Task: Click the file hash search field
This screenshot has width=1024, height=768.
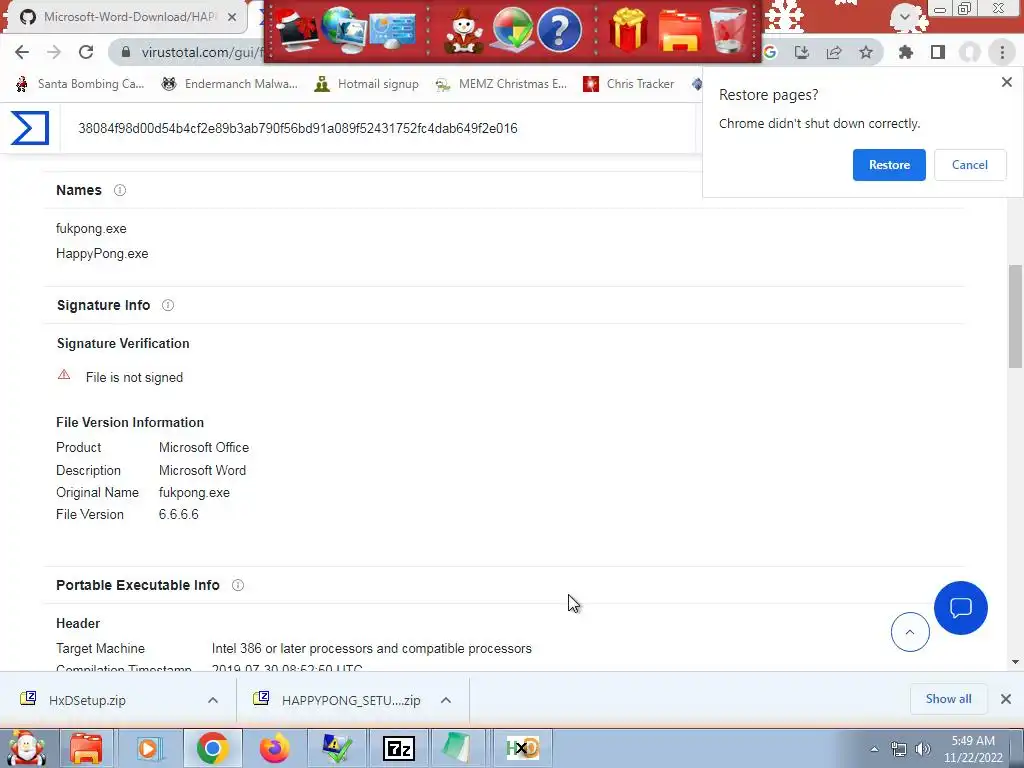Action: click(x=379, y=128)
